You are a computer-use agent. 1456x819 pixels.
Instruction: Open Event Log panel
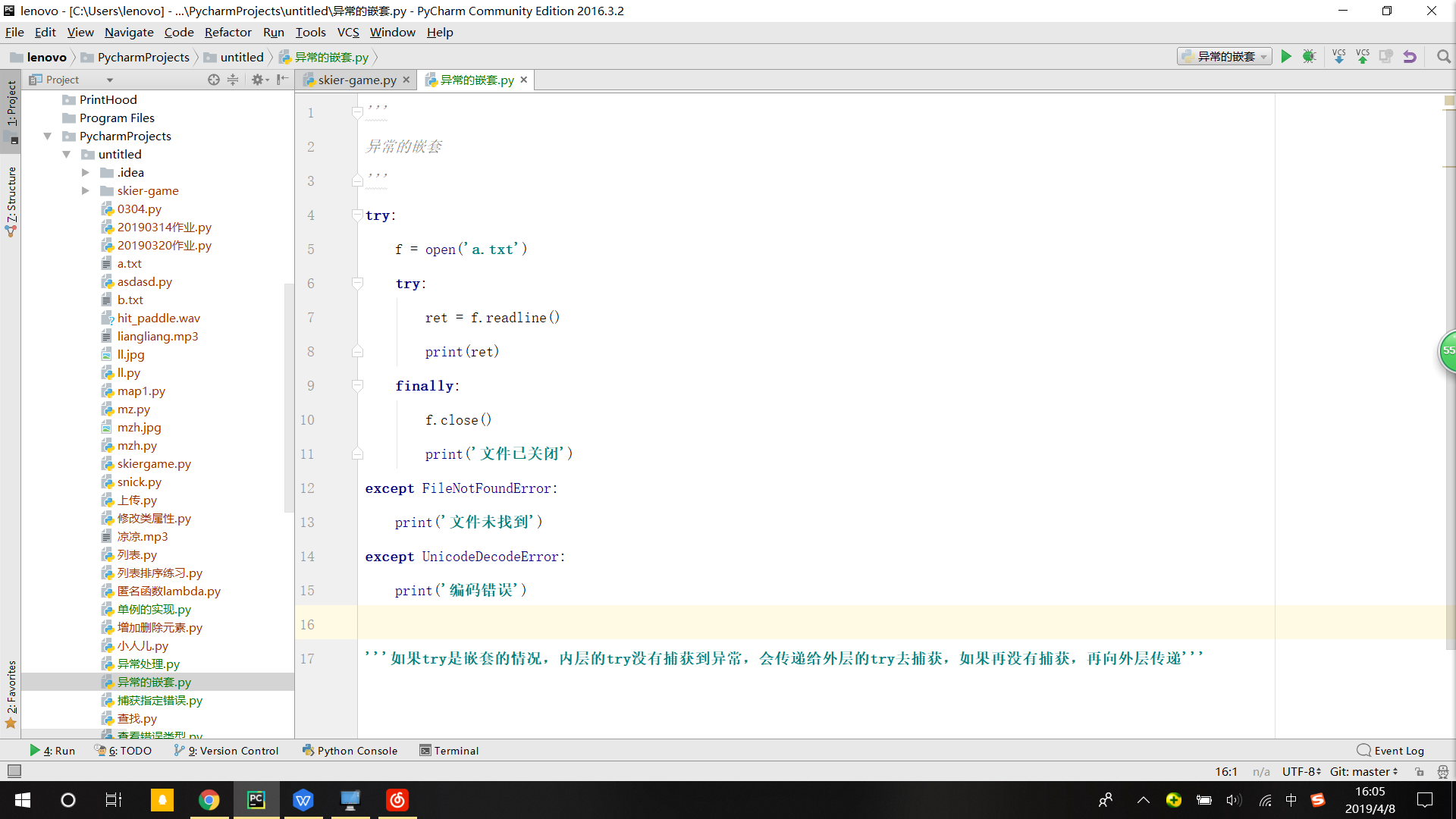point(1391,751)
